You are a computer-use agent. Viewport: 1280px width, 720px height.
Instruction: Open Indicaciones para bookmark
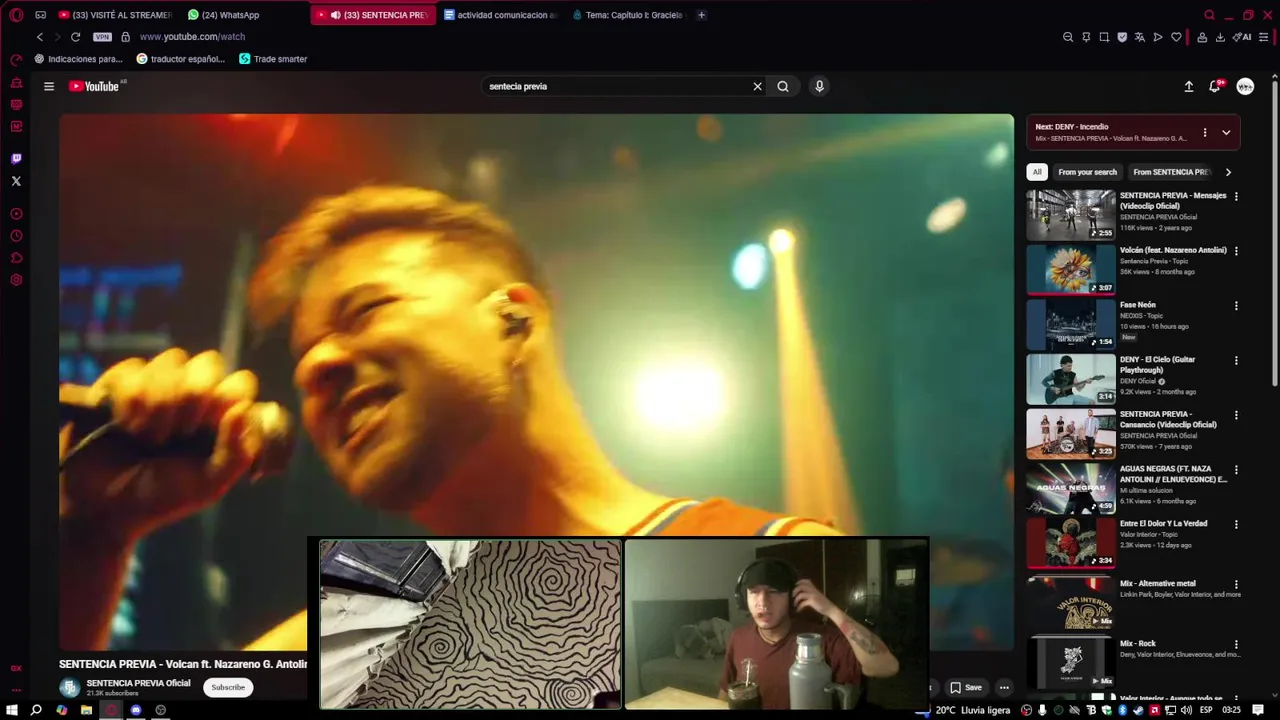[78, 59]
